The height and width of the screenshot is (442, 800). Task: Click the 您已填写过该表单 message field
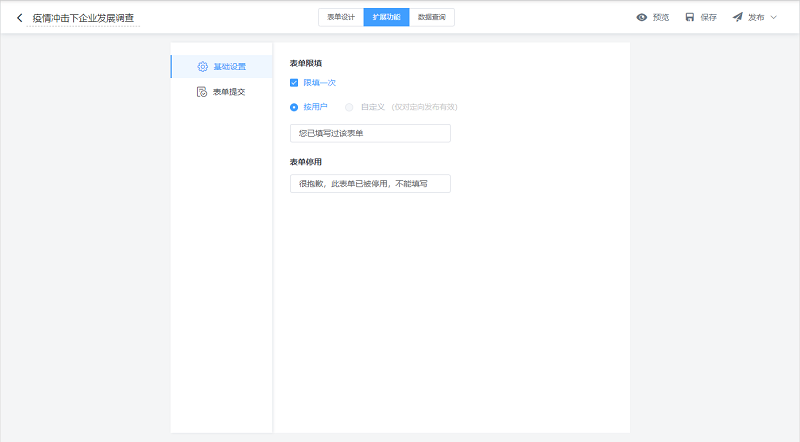[369, 133]
